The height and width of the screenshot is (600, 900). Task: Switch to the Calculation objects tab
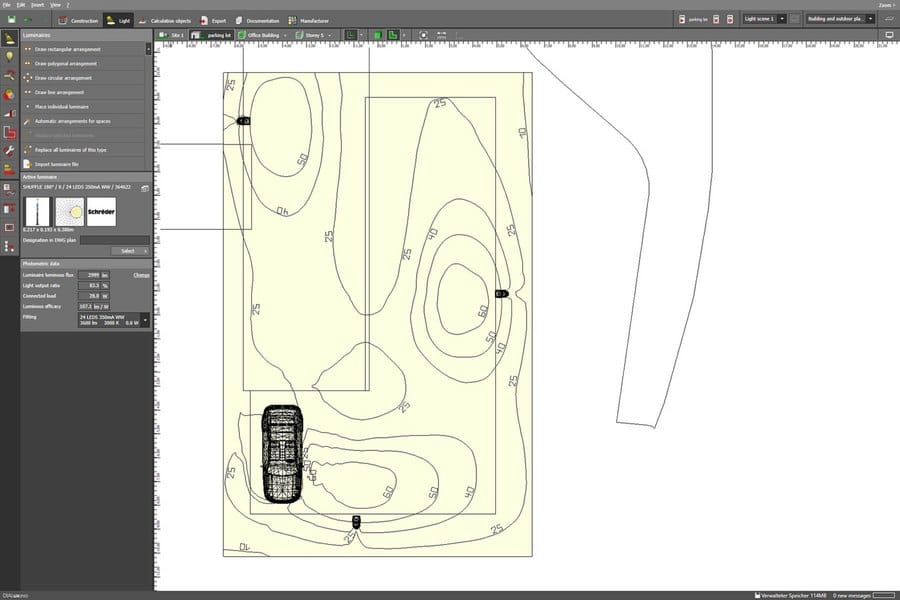[164, 21]
